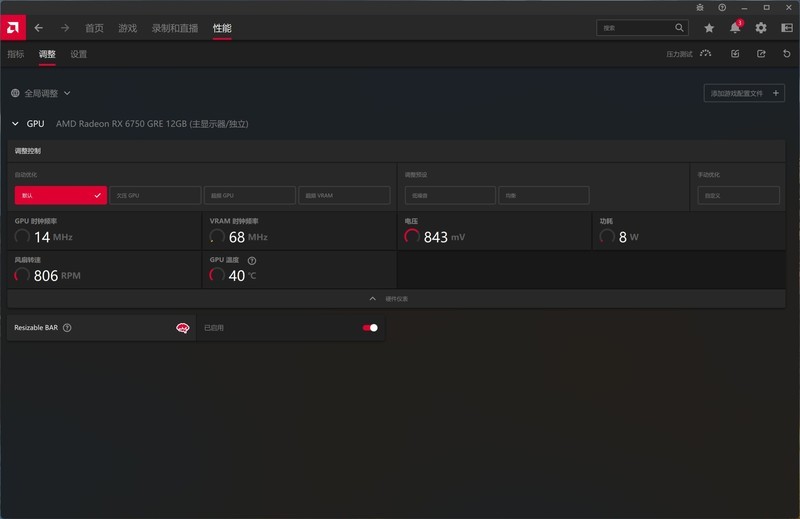The width and height of the screenshot is (800, 519).
Task: Select the 自定义 manual tuning option
Action: pos(738,195)
